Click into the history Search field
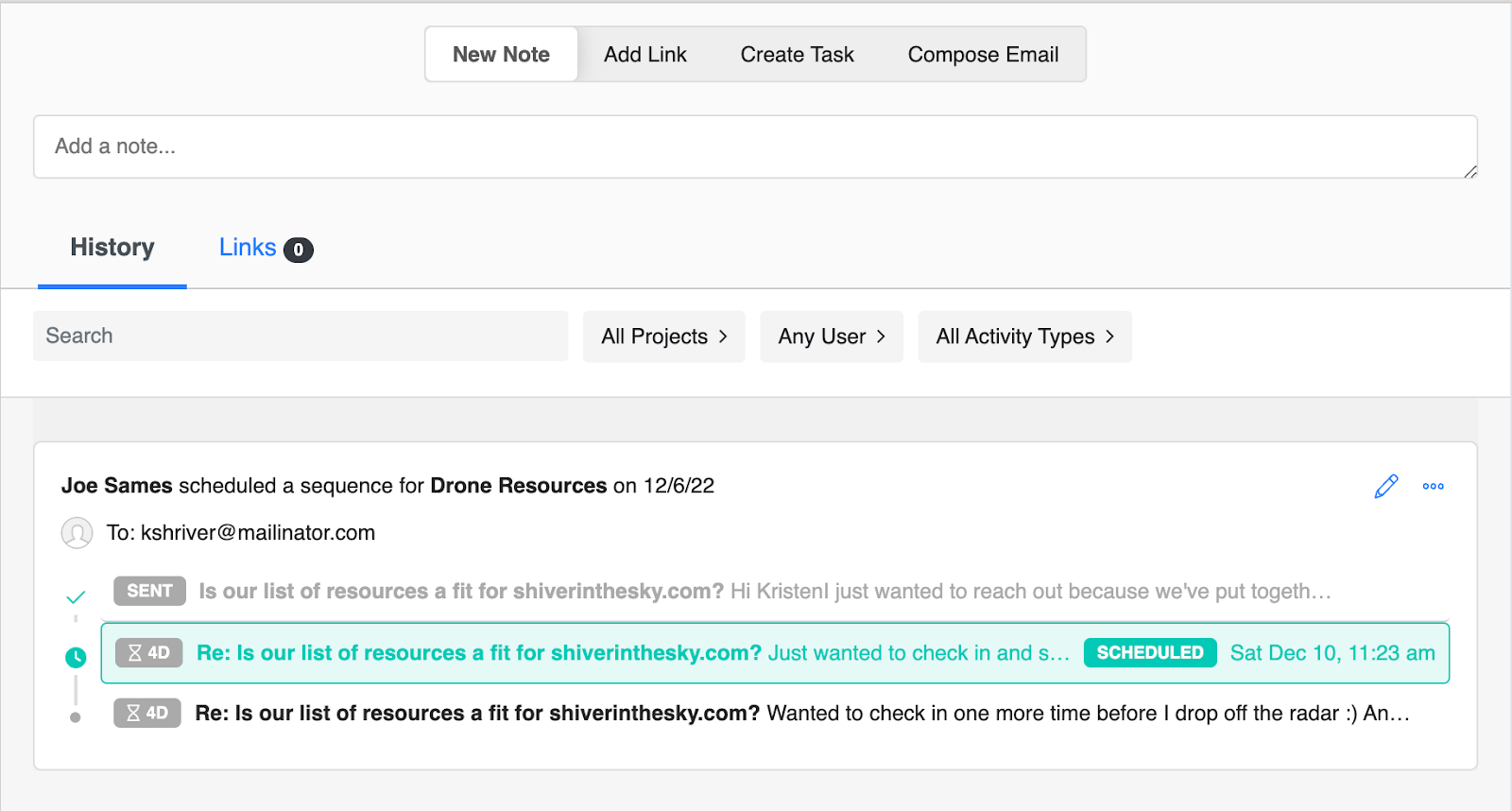Image resolution: width=1512 pixels, height=811 pixels. (x=301, y=336)
